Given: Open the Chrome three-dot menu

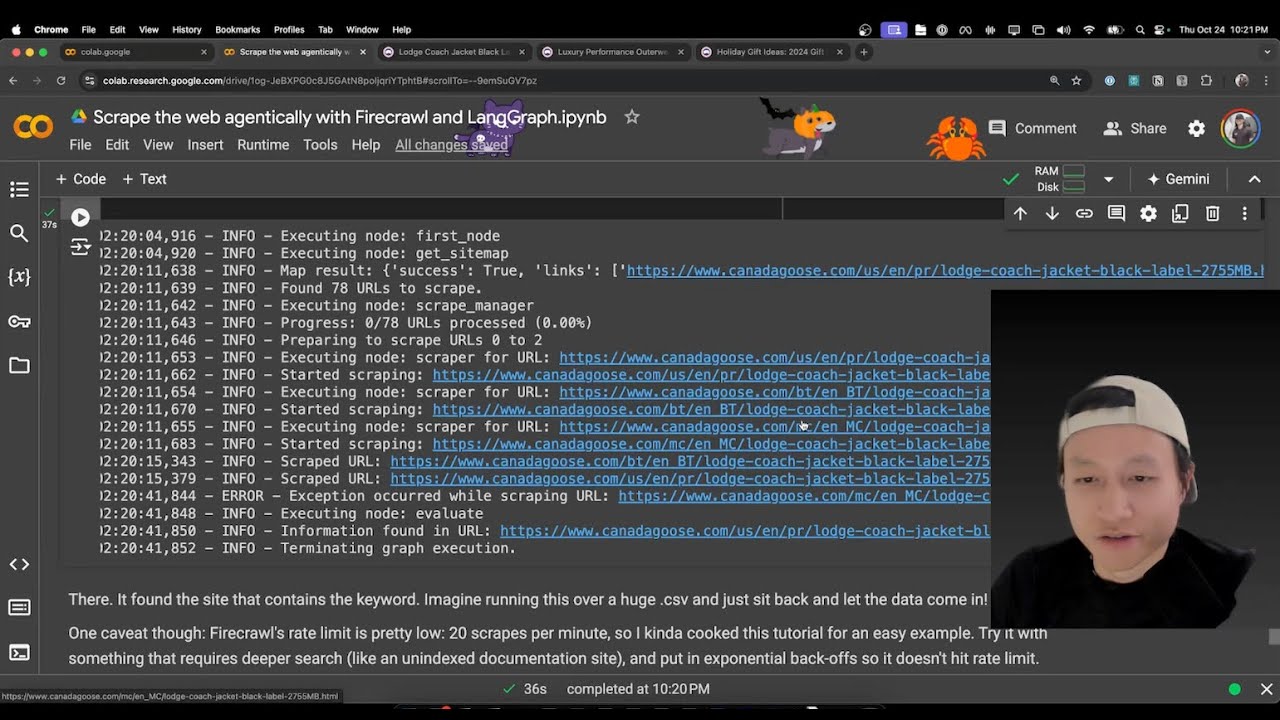Looking at the screenshot, I should (1267, 80).
